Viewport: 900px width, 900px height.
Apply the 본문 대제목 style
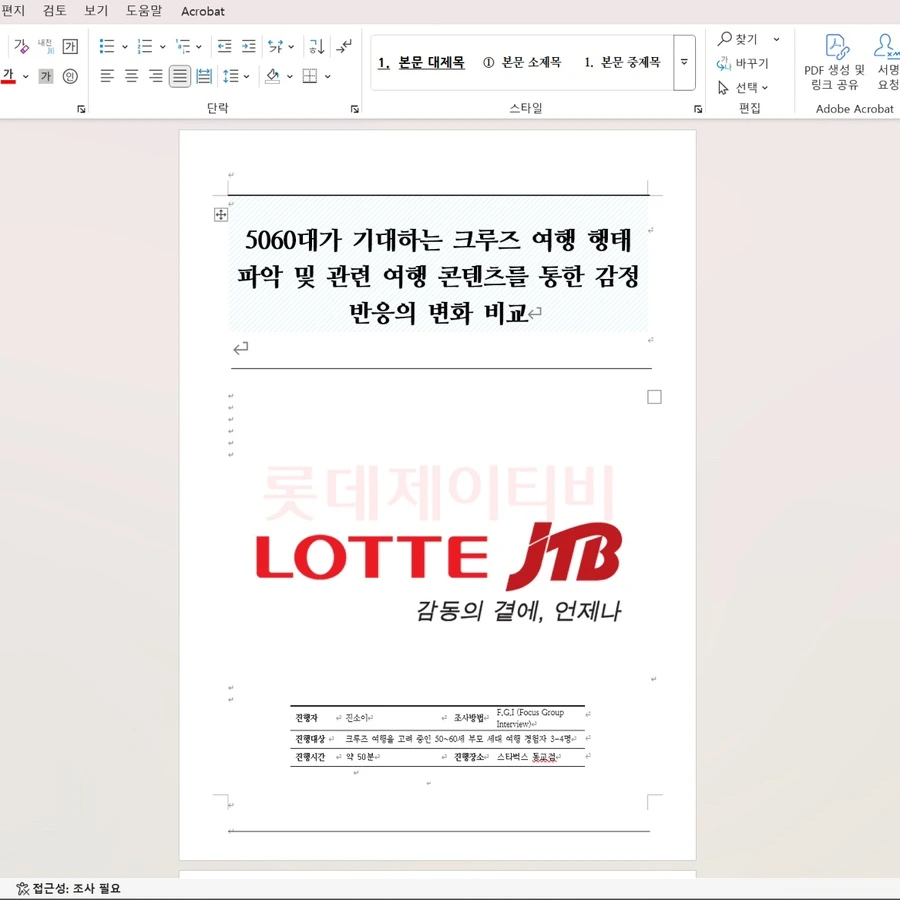(421, 62)
